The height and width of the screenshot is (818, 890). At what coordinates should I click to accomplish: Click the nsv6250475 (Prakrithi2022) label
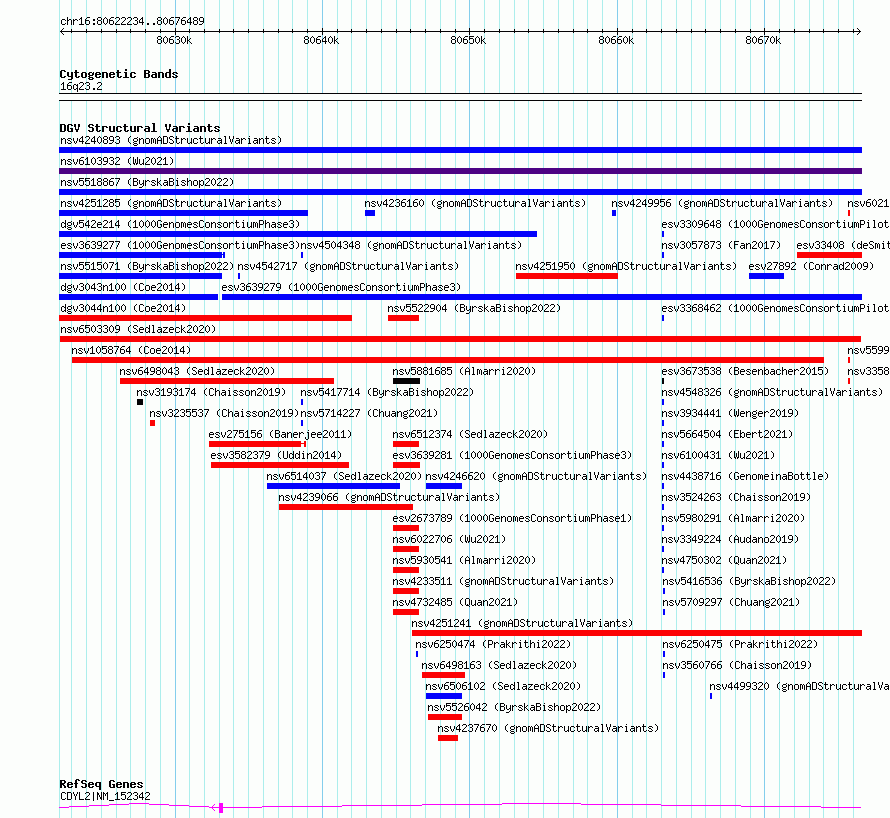pyautogui.click(x=740, y=644)
